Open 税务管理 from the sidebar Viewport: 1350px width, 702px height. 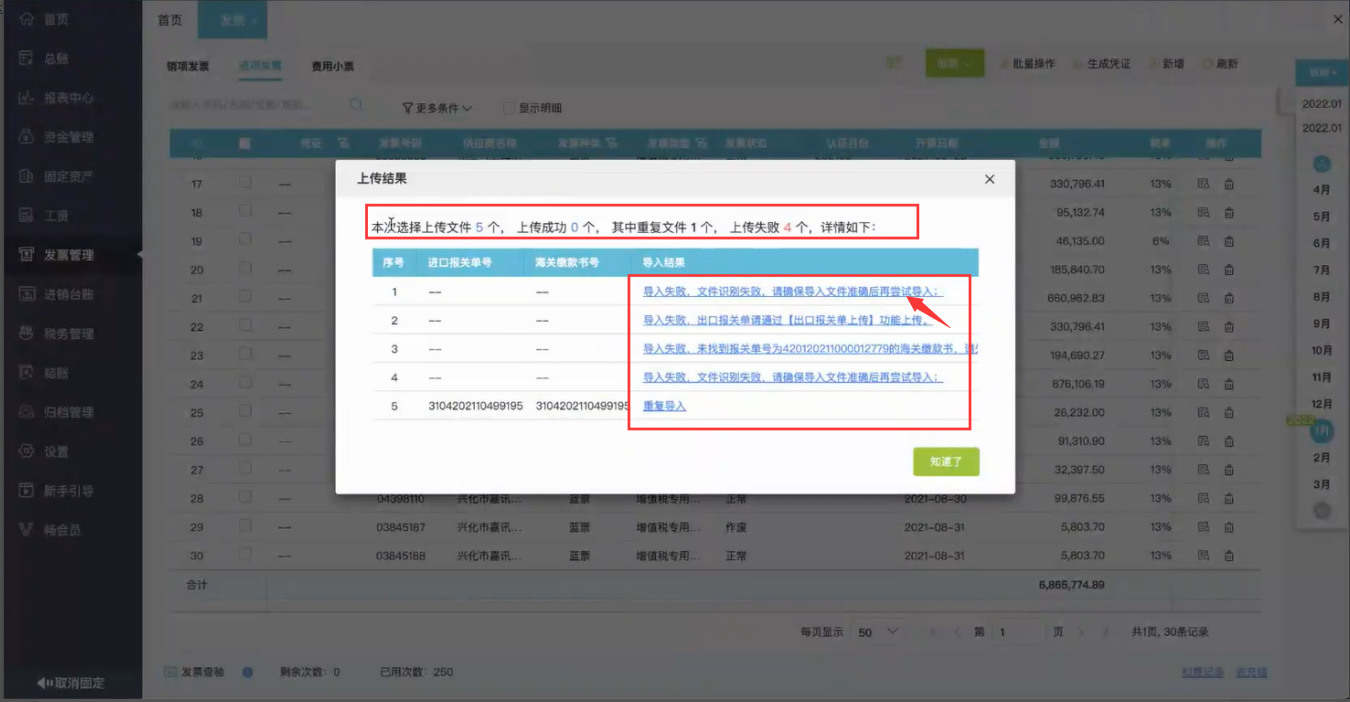[x=68, y=333]
